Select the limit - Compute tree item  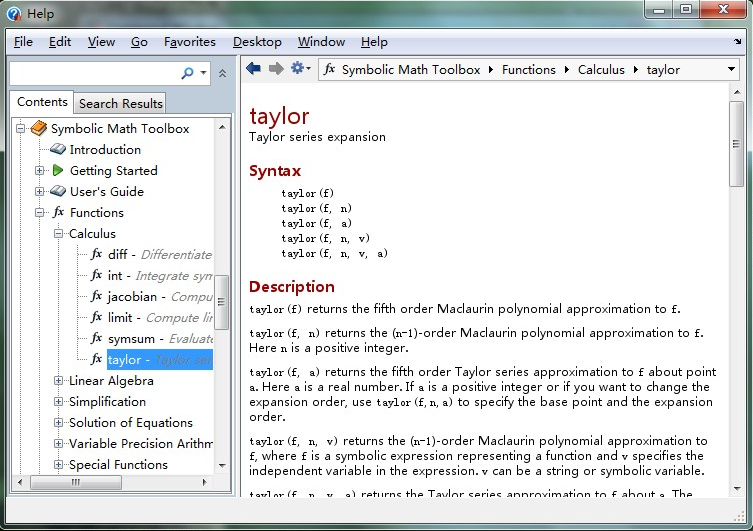160,318
